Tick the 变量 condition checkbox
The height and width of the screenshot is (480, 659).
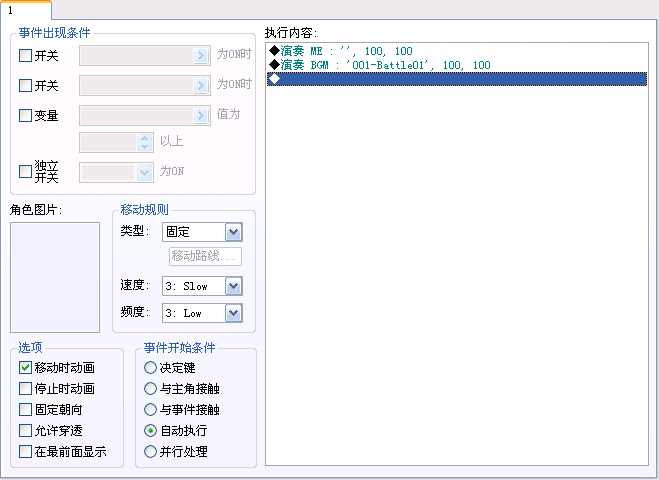(x=26, y=115)
